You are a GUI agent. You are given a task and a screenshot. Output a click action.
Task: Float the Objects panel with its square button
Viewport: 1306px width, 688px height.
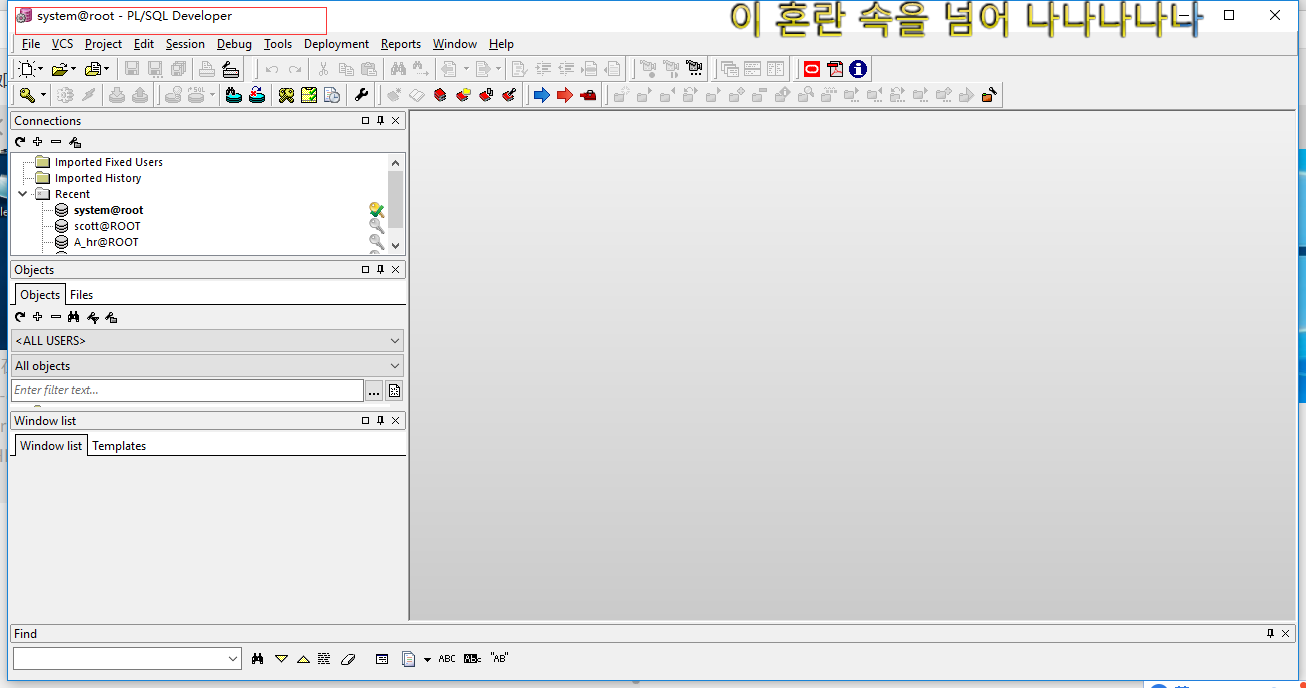click(x=365, y=270)
